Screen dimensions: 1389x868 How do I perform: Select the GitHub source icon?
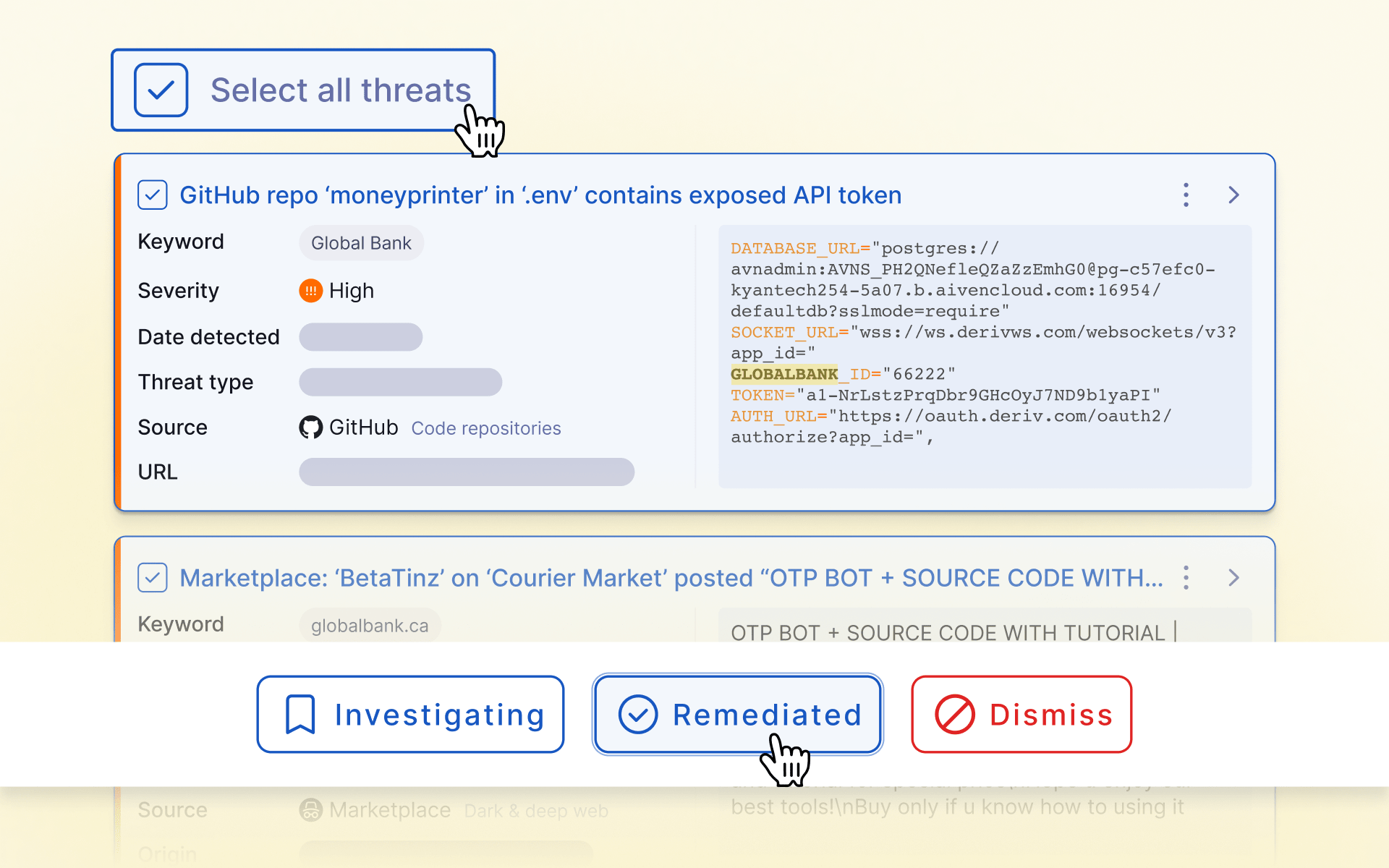pyautogui.click(x=311, y=427)
